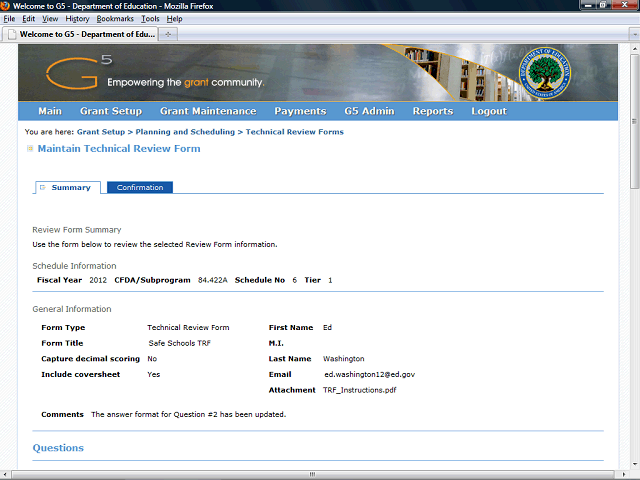Click Last Name value Washington
Screen dimensions: 640x480
coord(344,359)
